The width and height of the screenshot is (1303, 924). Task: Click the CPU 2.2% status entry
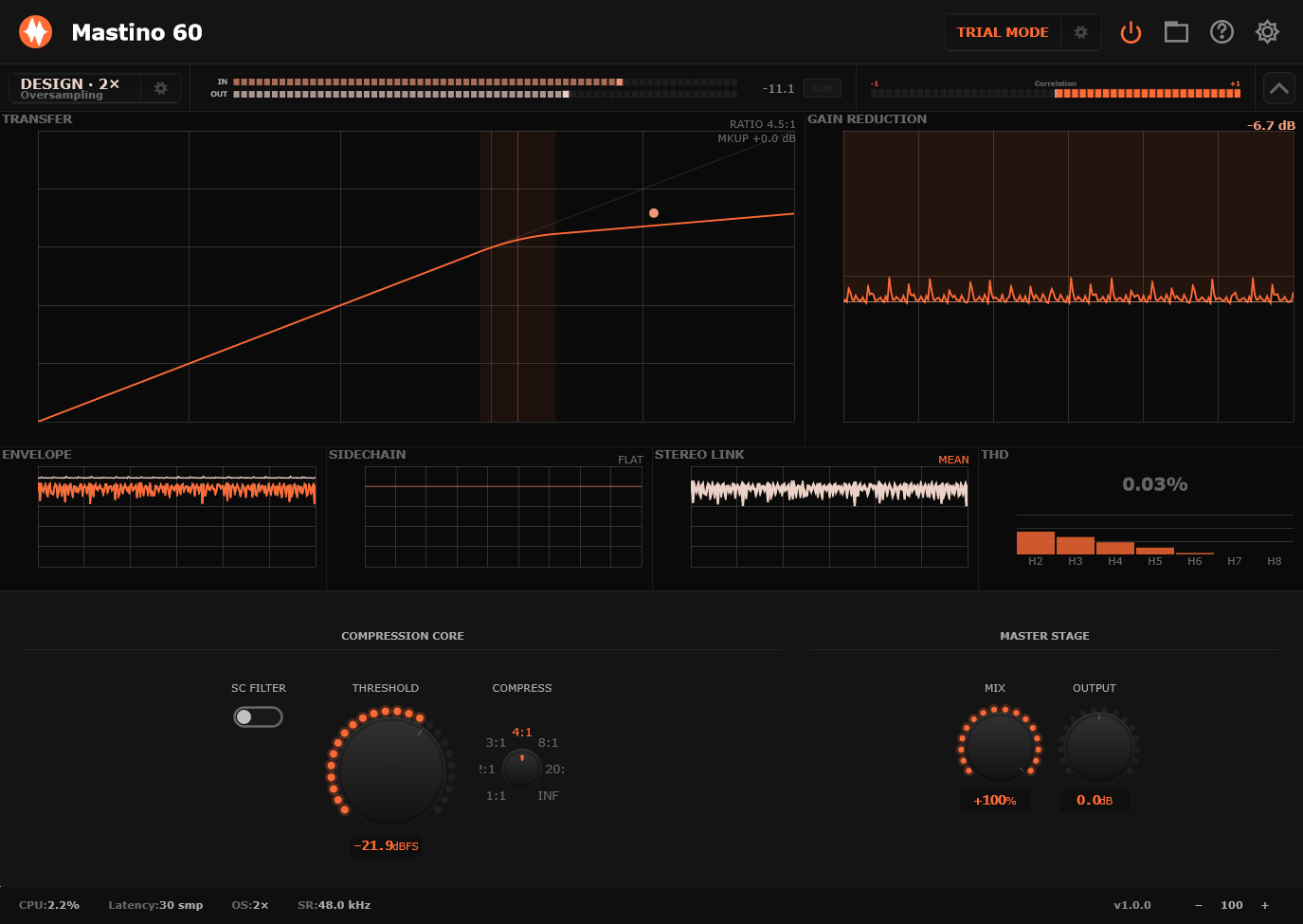(x=49, y=905)
